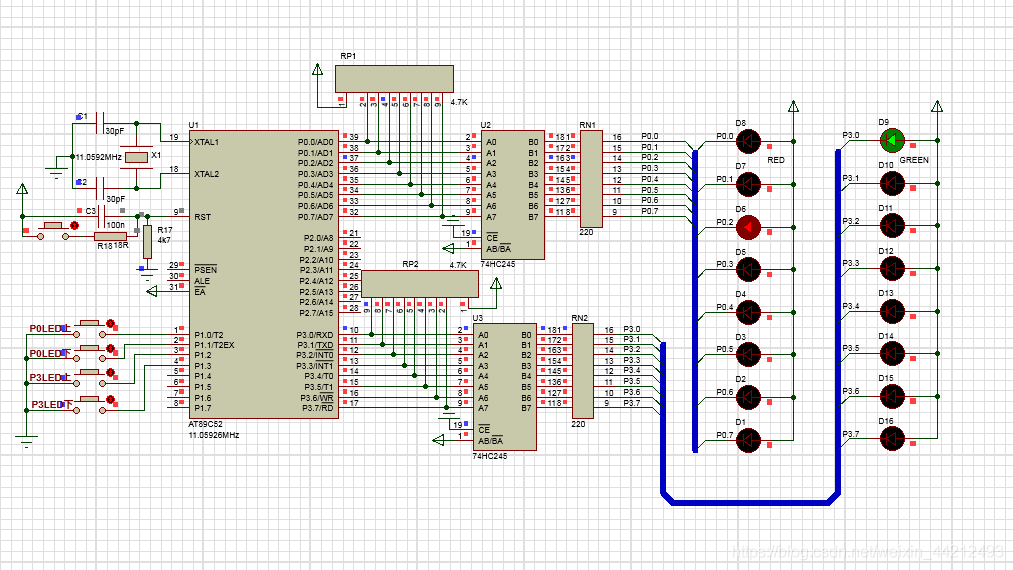Click the RN2 220 resistor network
1013x570 pixels.
582,370
